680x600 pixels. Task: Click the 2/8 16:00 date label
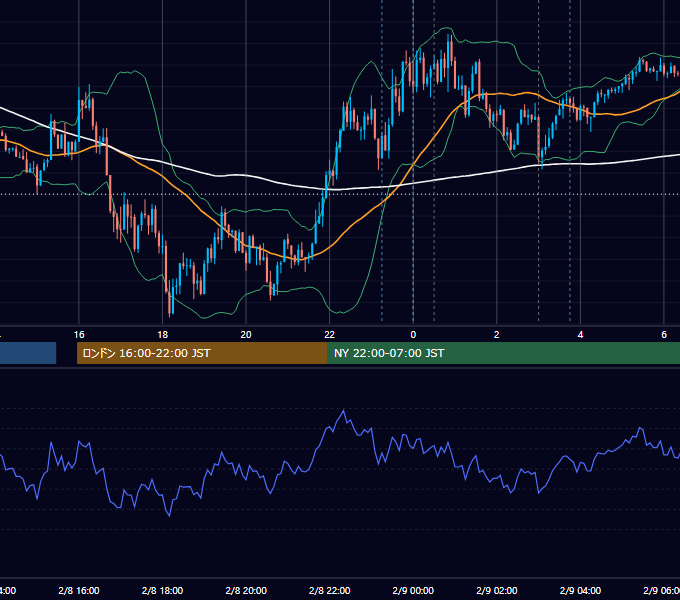click(x=79, y=590)
